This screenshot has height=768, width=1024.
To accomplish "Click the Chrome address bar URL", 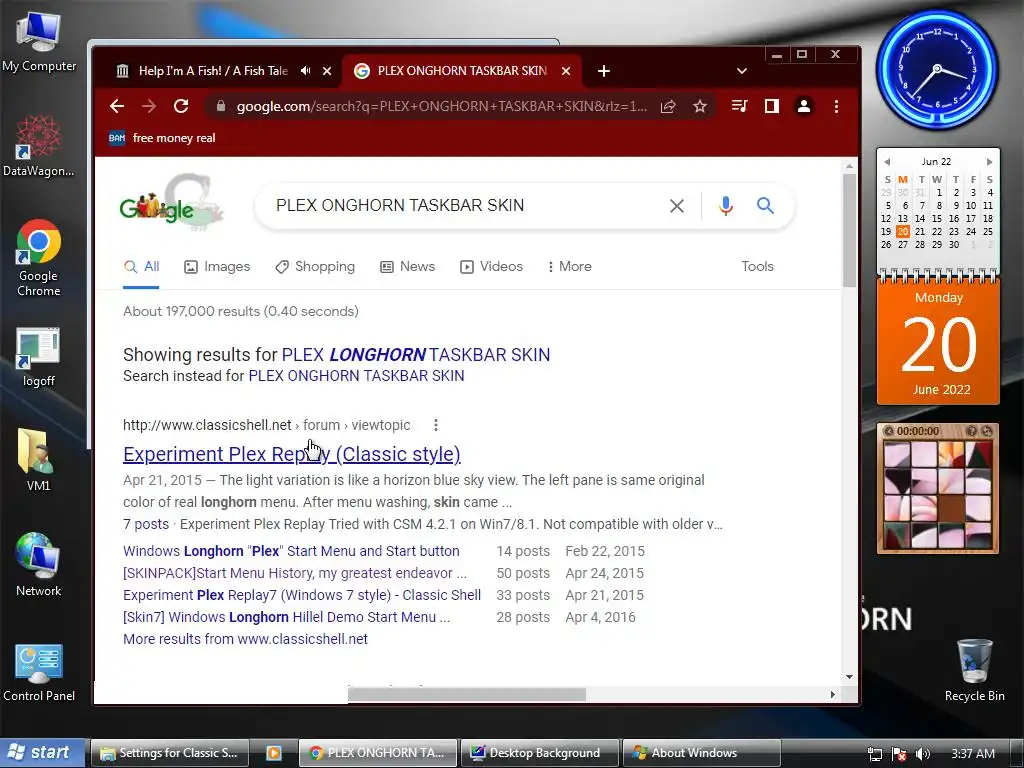I will [441, 106].
